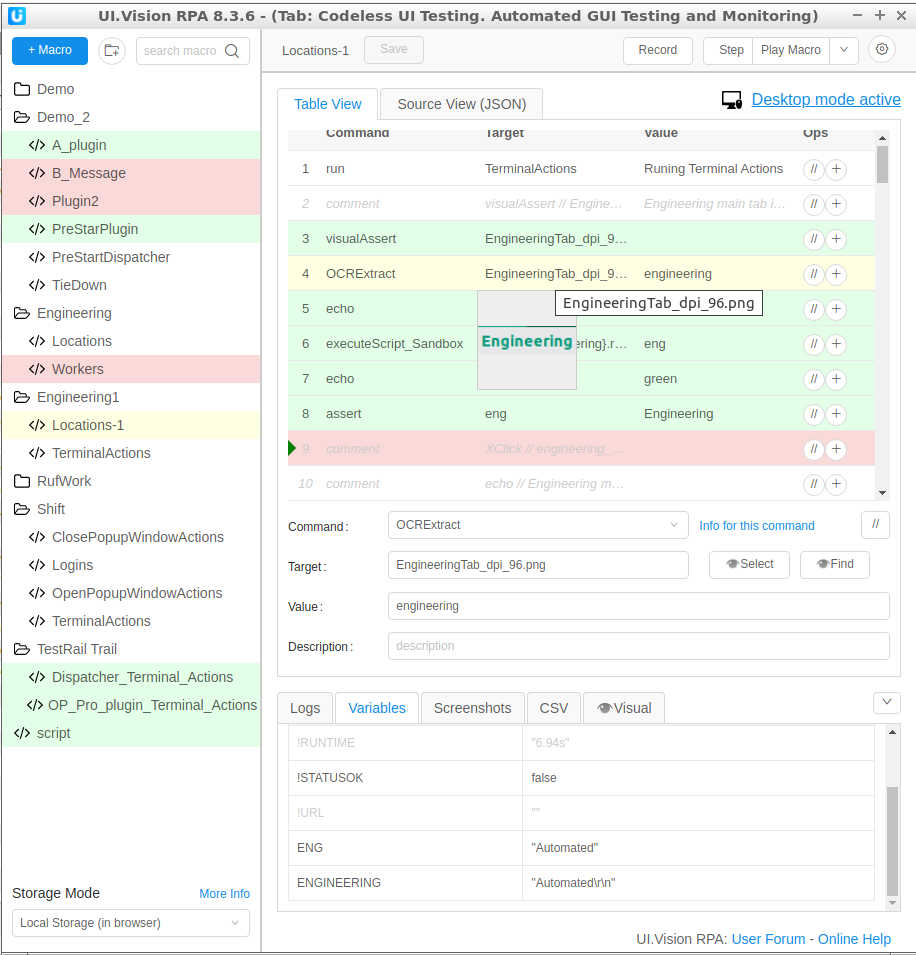Toggle comment button beside Info for this command
The height and width of the screenshot is (955, 916).
(x=875, y=525)
